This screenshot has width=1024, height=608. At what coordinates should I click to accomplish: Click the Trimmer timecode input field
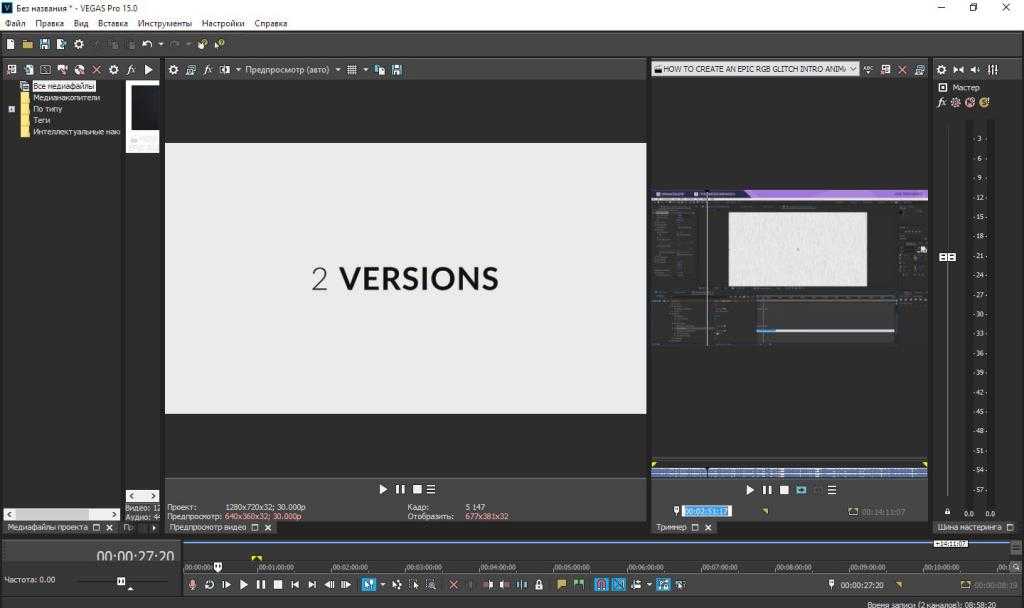coord(706,511)
